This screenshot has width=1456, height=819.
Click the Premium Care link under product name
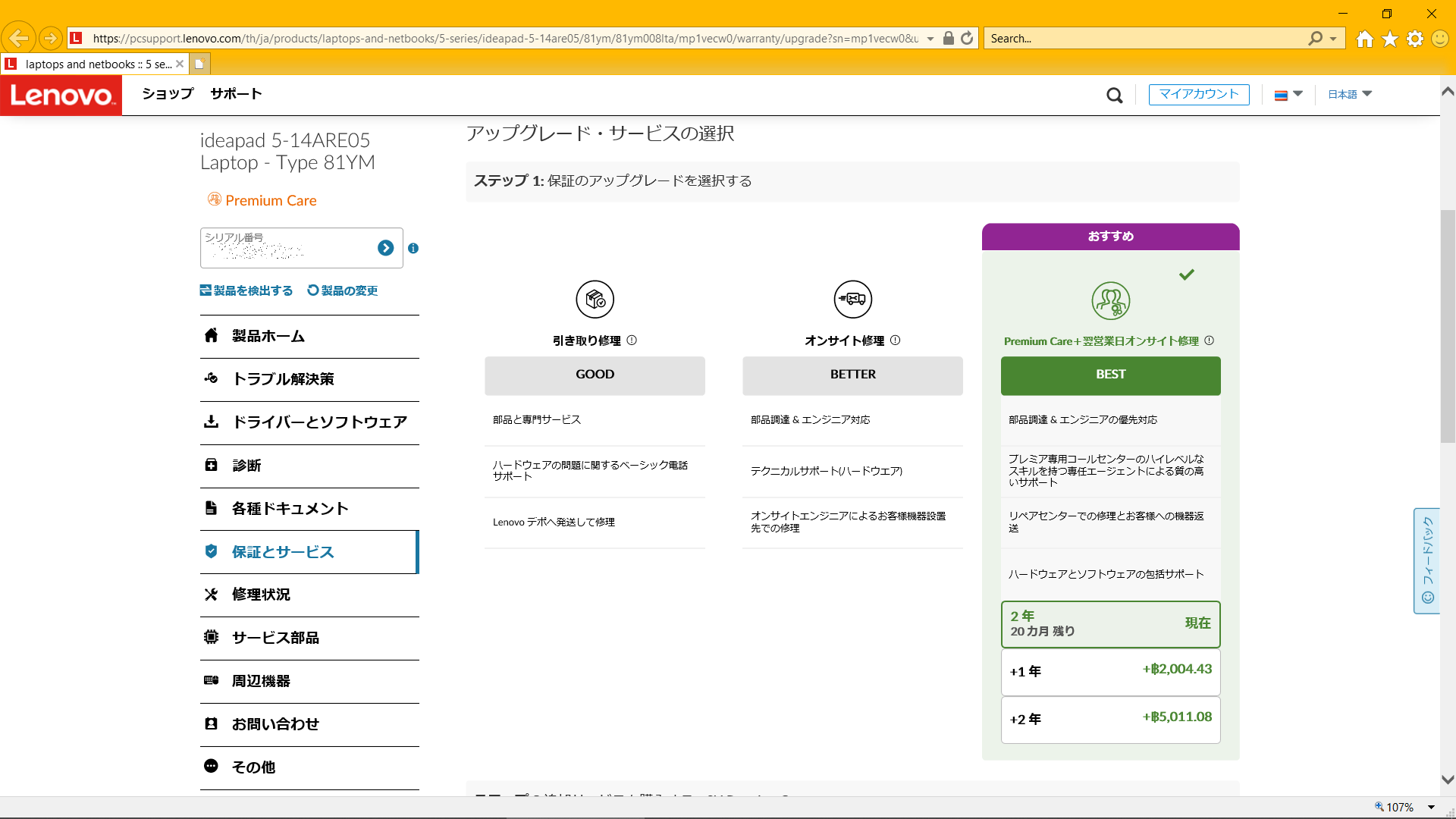[262, 200]
